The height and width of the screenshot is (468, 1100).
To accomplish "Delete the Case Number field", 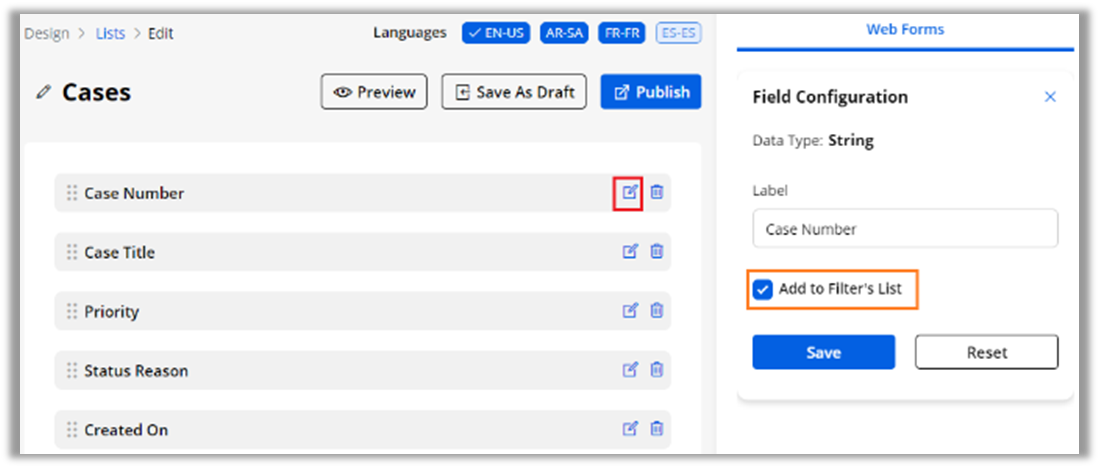I will pyautogui.click(x=656, y=192).
